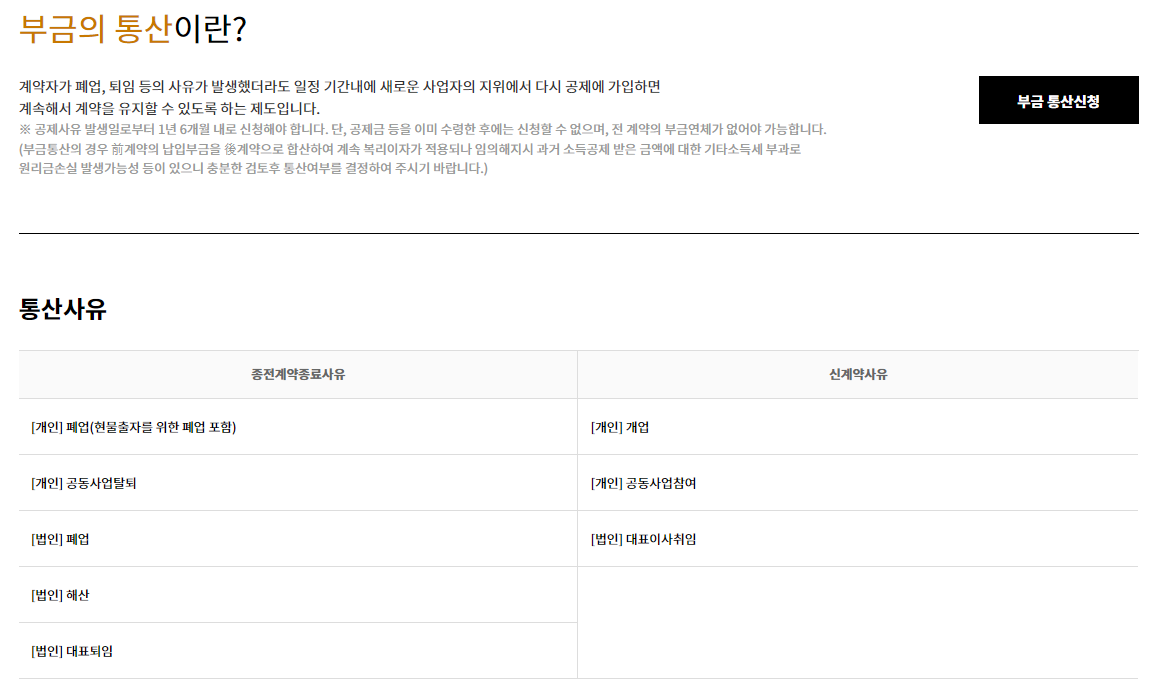This screenshot has width=1154, height=697.
Task: Click the ※ 공제사유 발생일로부터 1년 6개월 note
Action: tap(423, 130)
